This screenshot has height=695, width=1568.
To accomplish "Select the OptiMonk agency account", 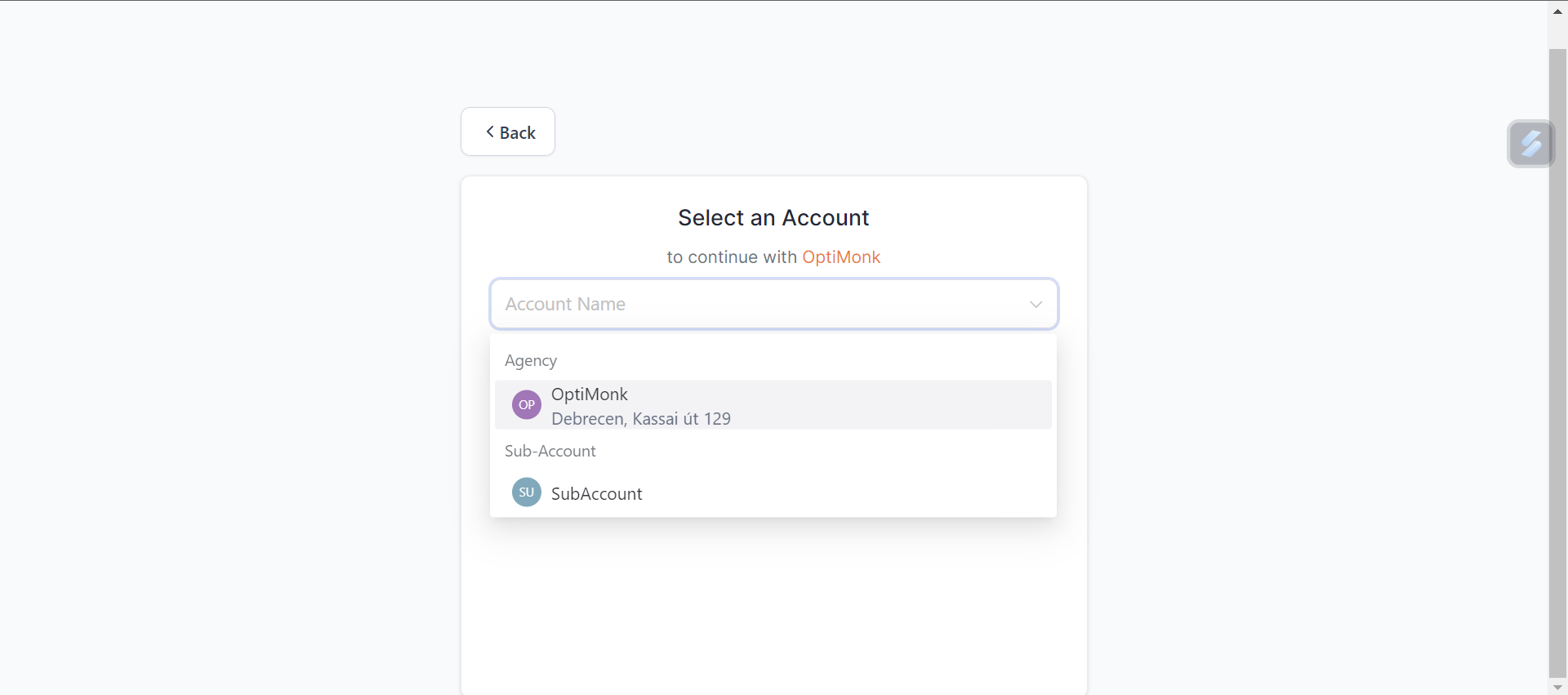I will (x=773, y=405).
